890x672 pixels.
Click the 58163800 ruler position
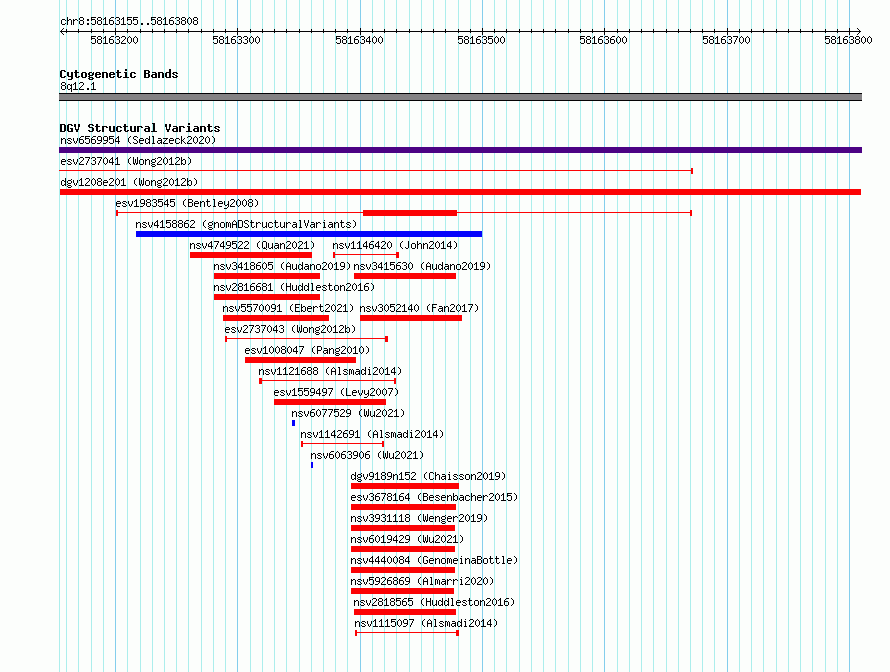848,40
